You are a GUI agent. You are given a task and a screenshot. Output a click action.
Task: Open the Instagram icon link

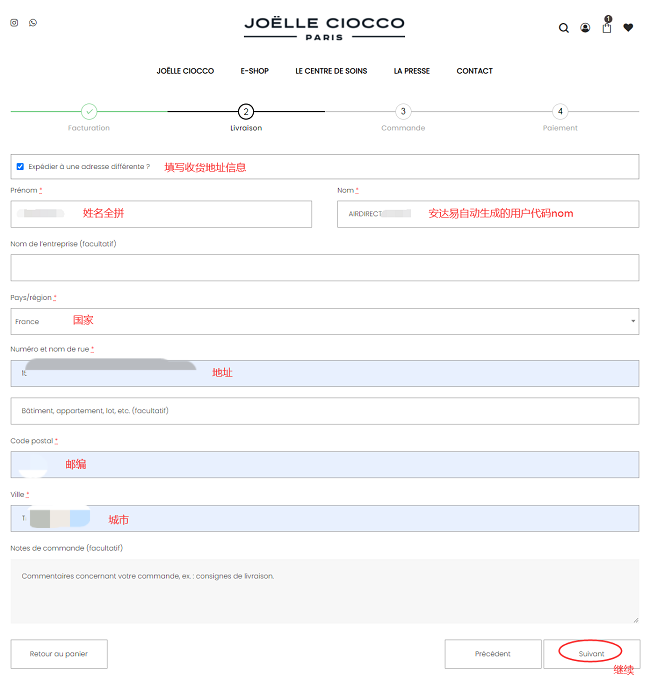[x=14, y=22]
